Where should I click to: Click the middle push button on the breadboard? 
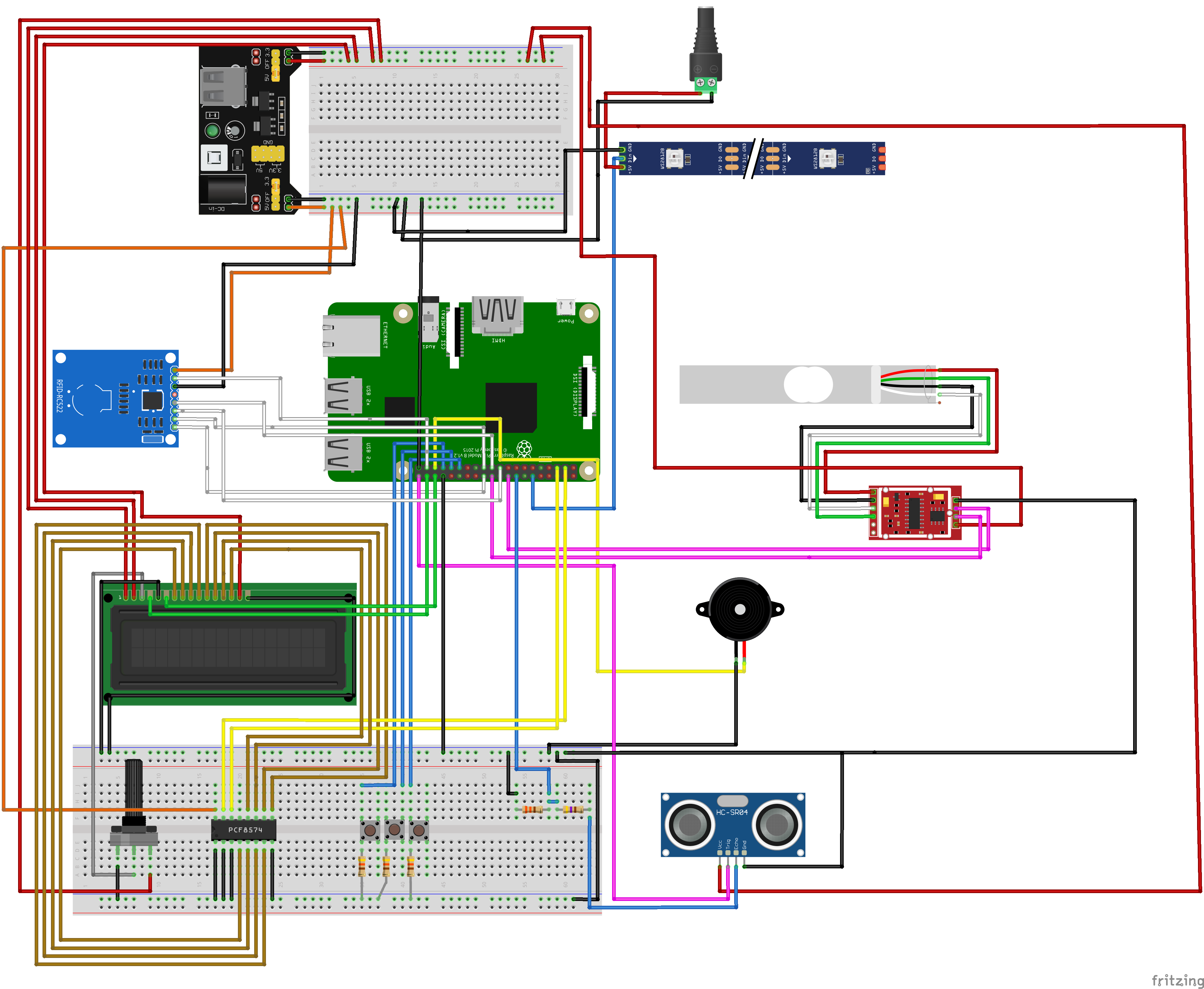click(395, 830)
